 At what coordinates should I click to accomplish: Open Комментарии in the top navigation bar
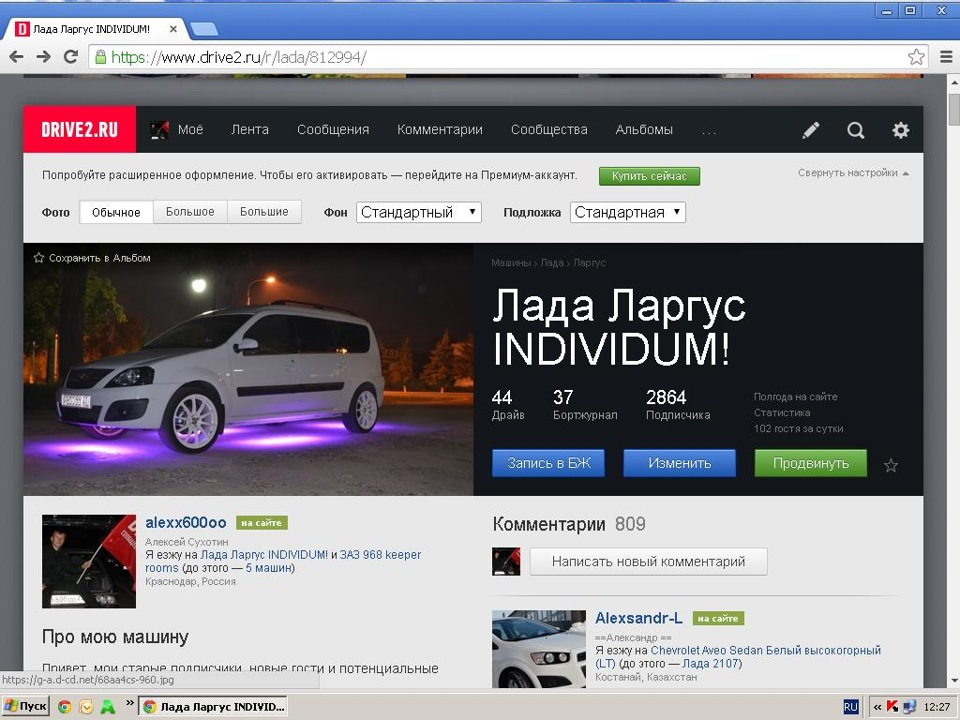coord(440,130)
